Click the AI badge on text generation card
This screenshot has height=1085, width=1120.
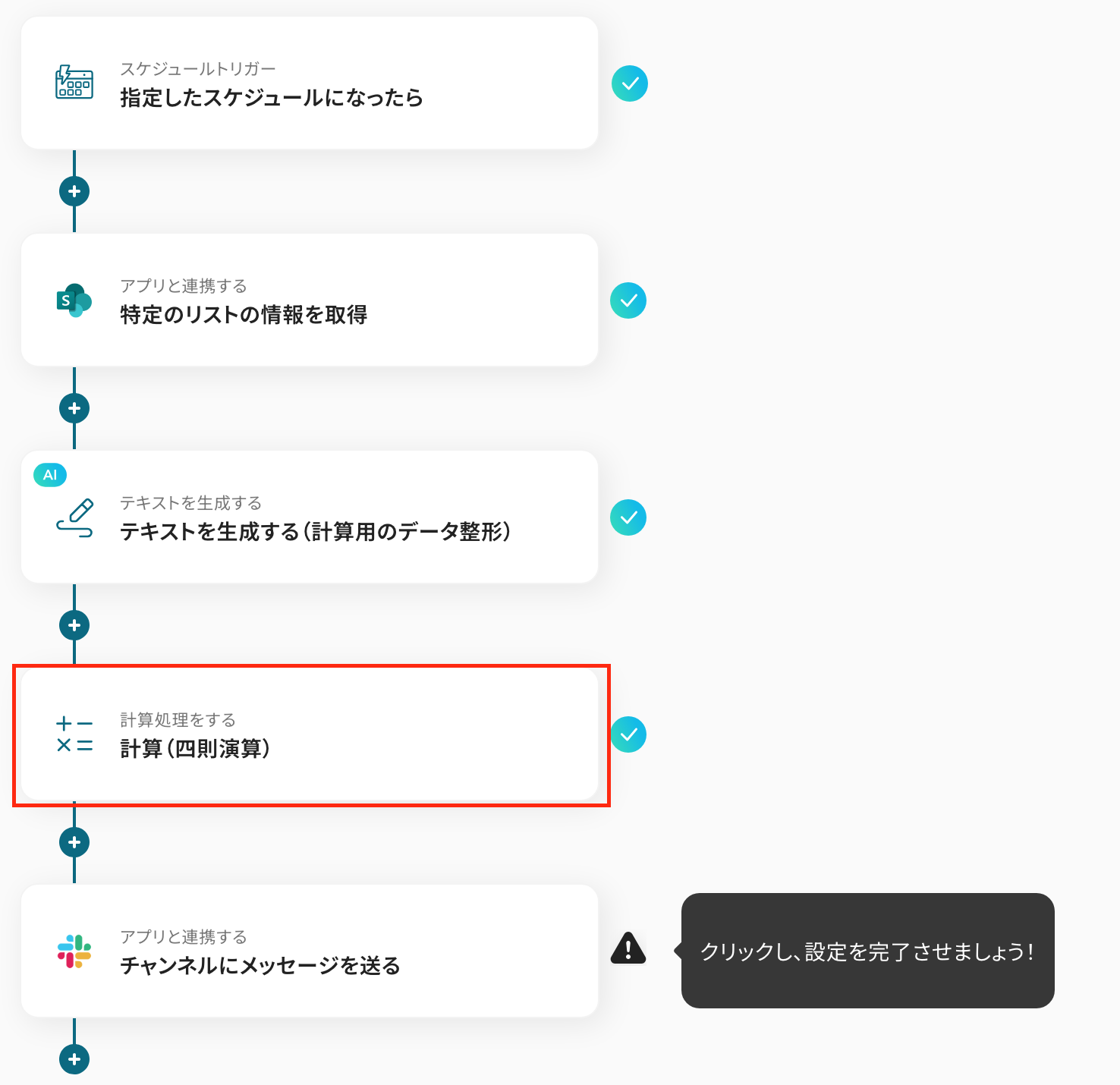coord(50,475)
